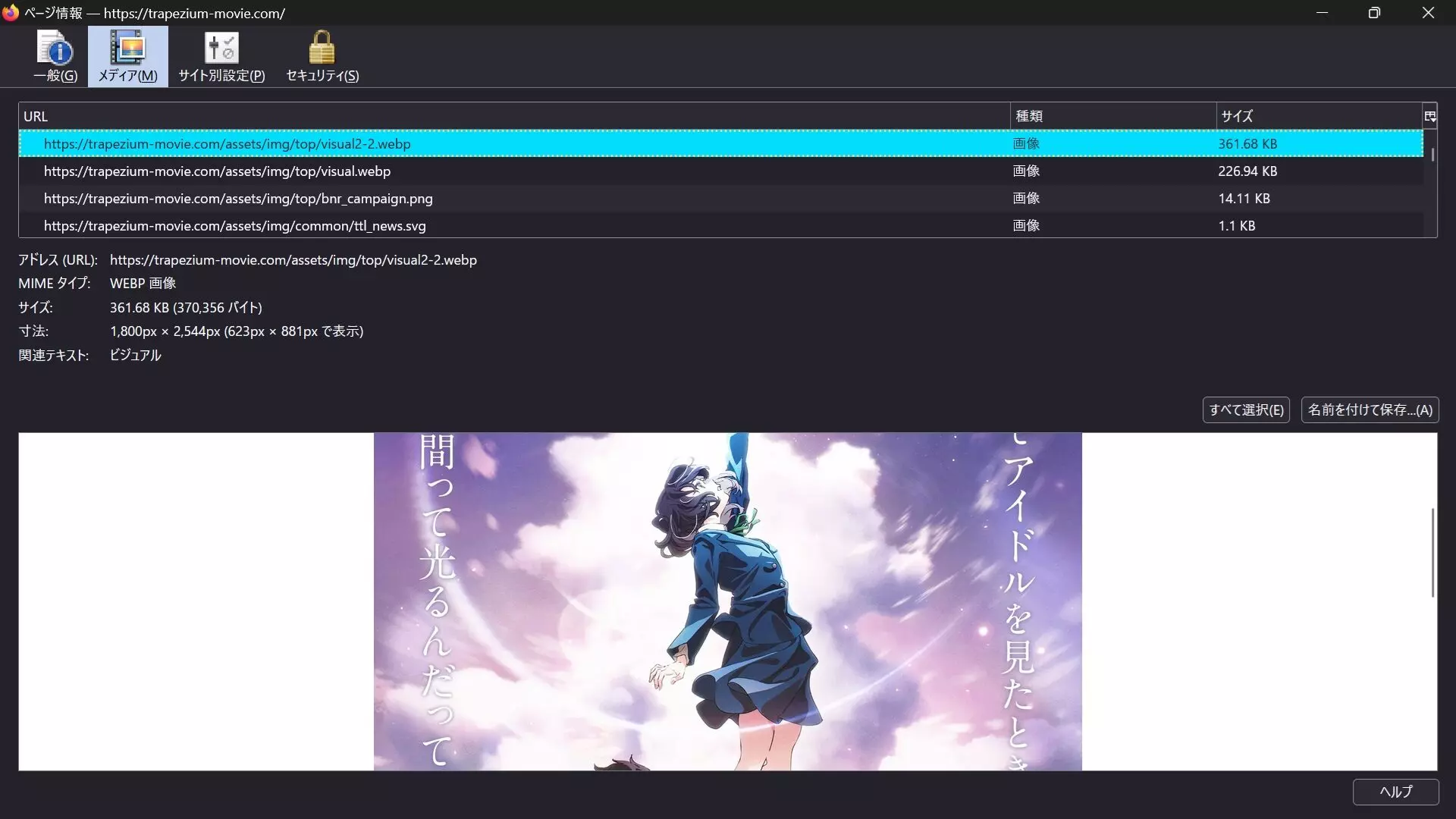Select the visual.webp row
Screen dimensions: 1456x819
coord(720,171)
